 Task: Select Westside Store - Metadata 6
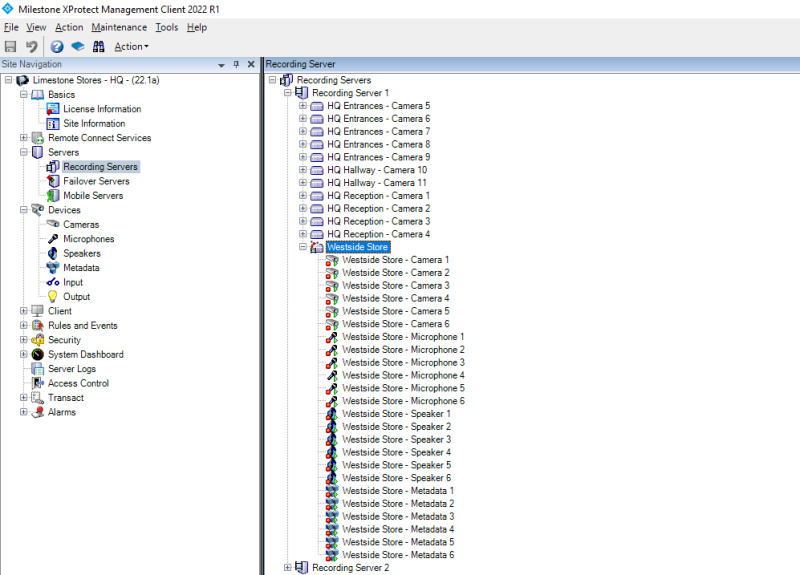pyautogui.click(x=398, y=555)
